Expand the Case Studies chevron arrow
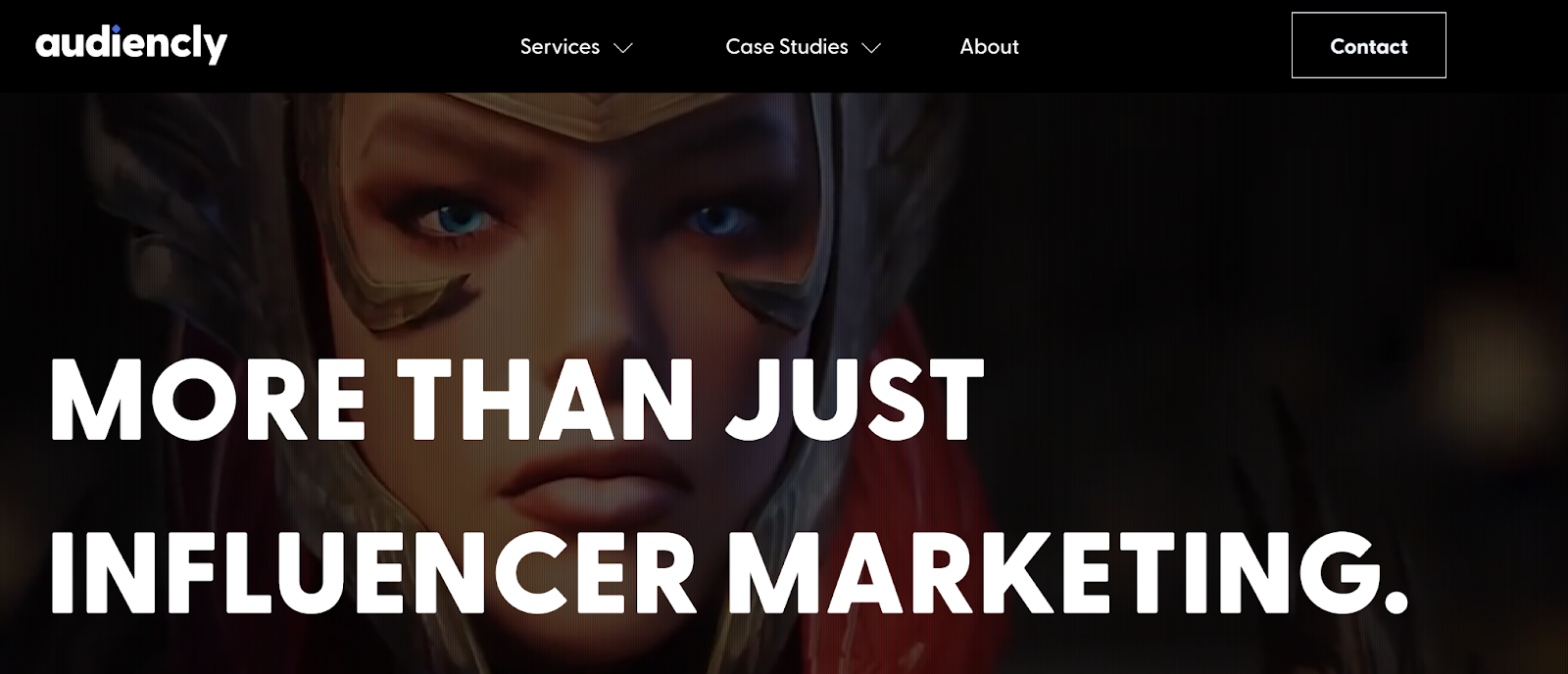1568x674 pixels. pyautogui.click(x=871, y=47)
